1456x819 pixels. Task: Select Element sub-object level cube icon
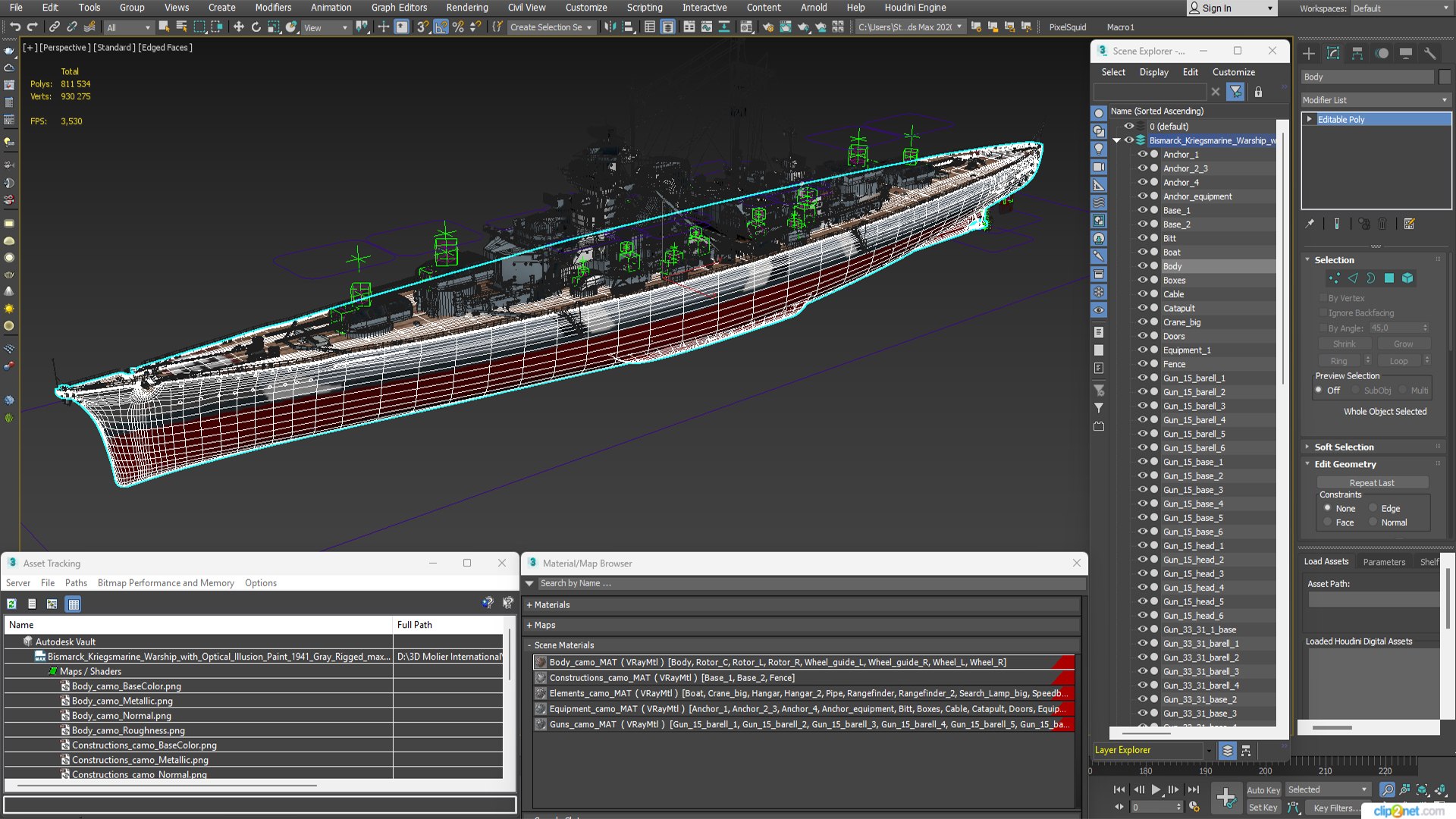click(1407, 278)
